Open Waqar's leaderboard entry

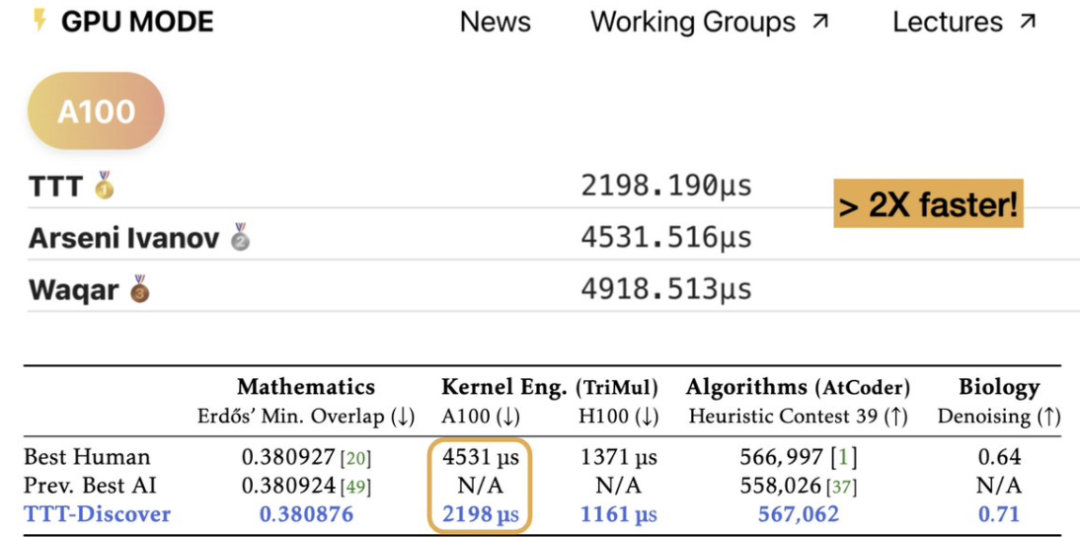point(75,290)
